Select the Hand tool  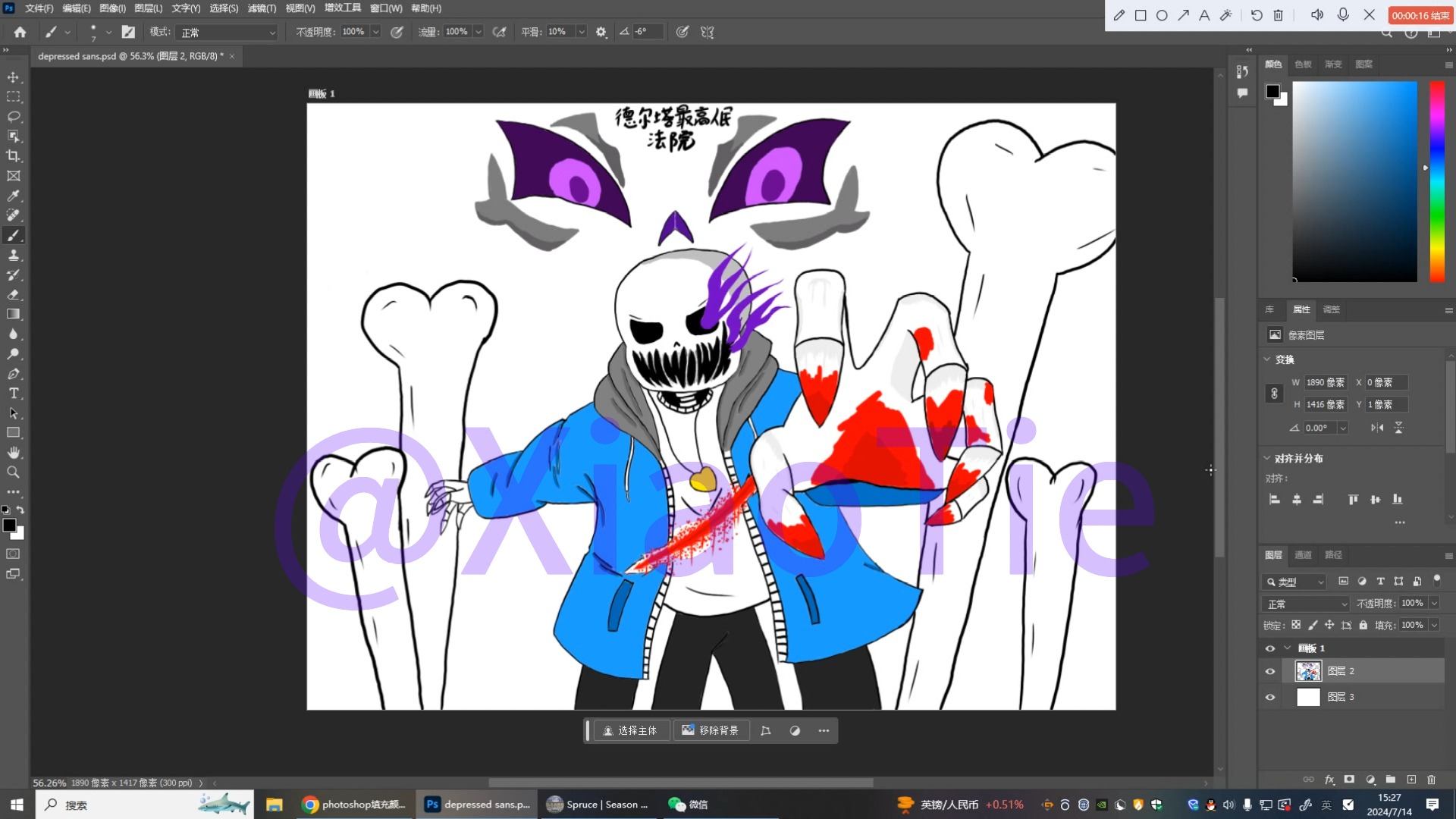pos(14,452)
